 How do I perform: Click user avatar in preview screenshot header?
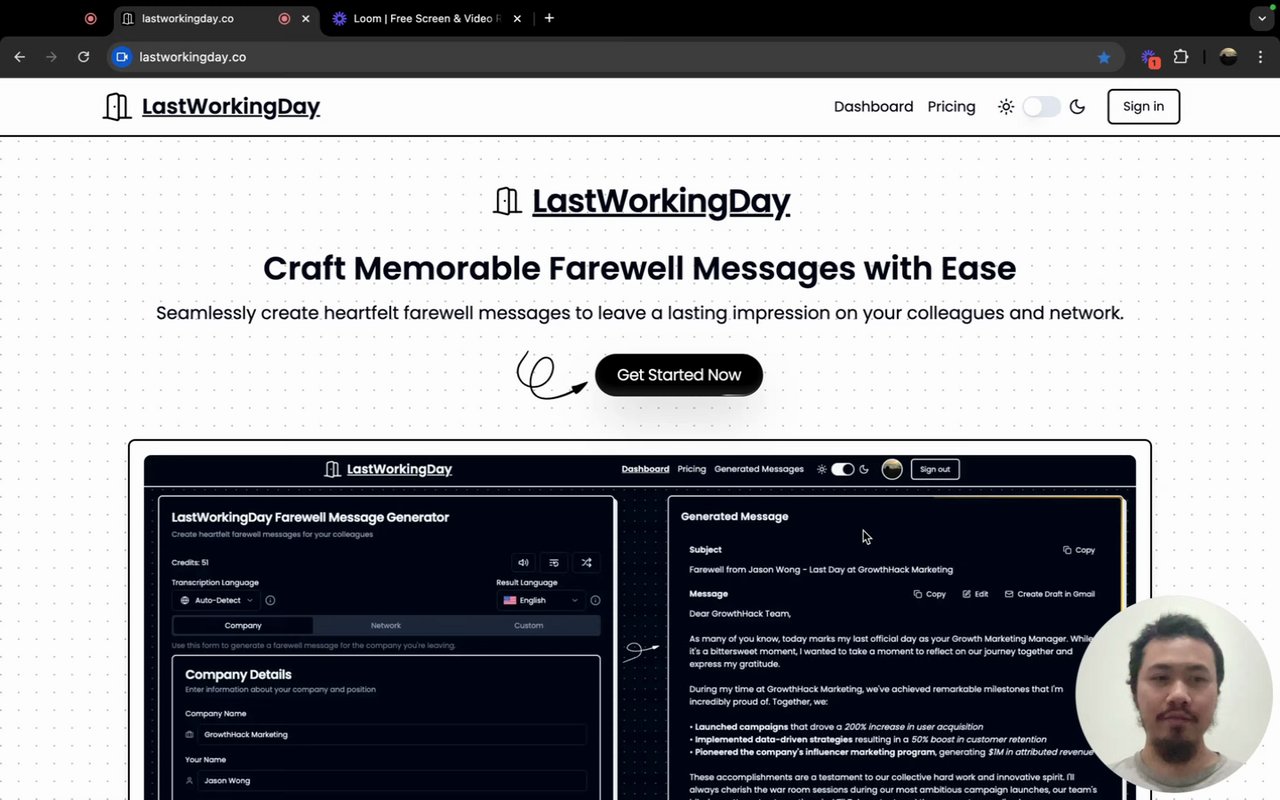[892, 469]
